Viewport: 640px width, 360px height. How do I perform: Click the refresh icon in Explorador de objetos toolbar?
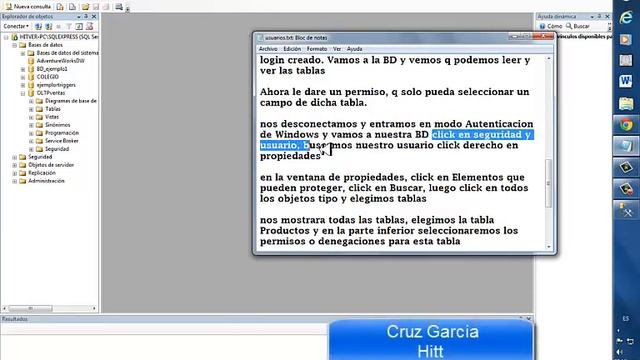point(79,27)
